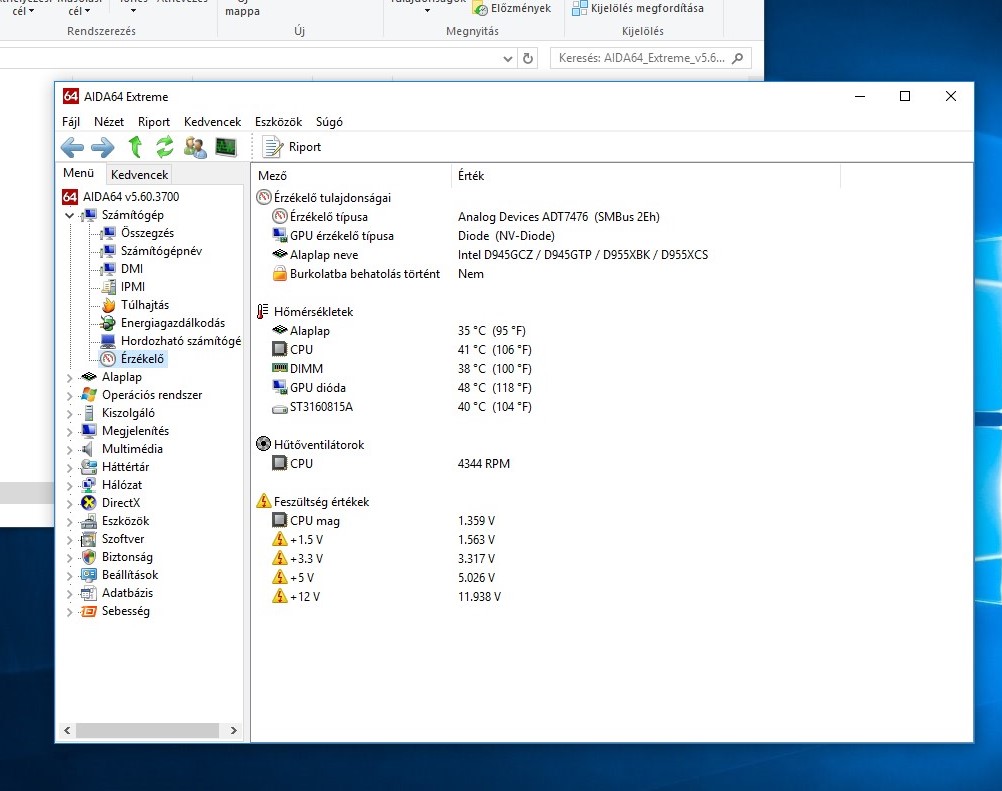Viewport: 1002px width, 791px height.
Task: Expand the Kiszolgáló tree node
Action: point(70,413)
